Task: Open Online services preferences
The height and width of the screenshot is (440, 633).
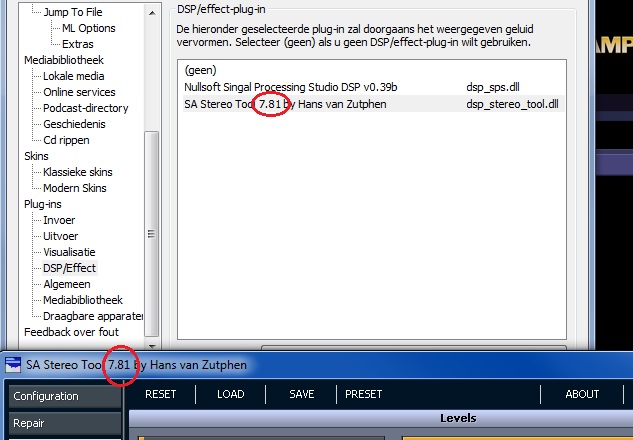Action: [x=79, y=92]
